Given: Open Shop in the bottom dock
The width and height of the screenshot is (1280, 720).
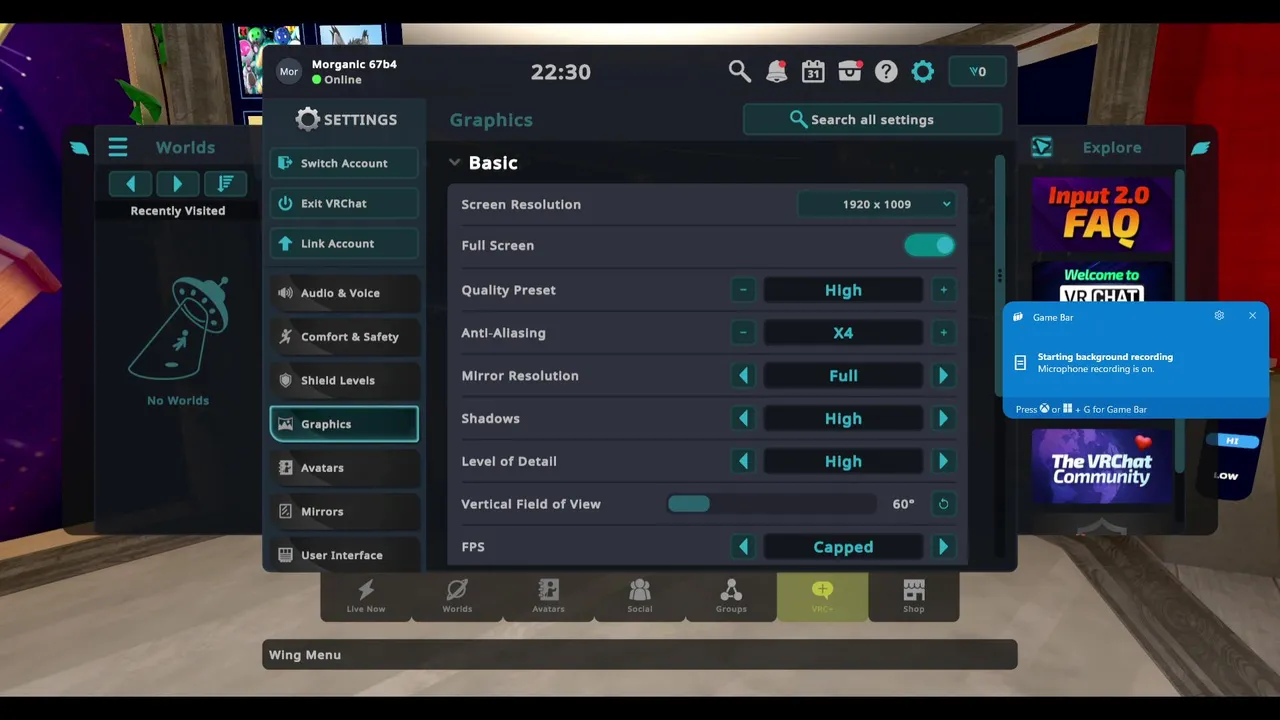Looking at the screenshot, I should point(914,596).
